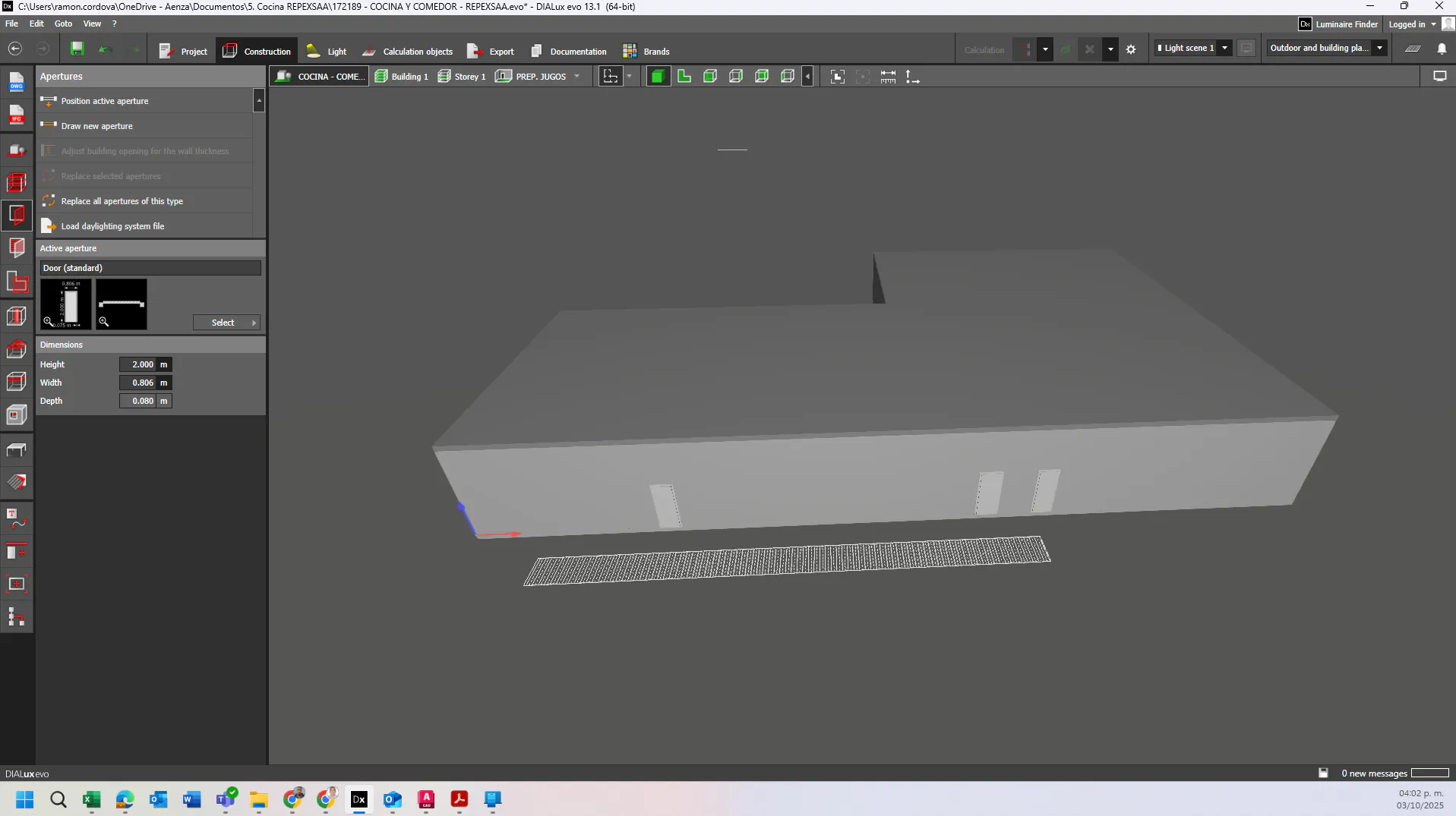Toggle the front view cube button

pyautogui.click(x=709, y=76)
